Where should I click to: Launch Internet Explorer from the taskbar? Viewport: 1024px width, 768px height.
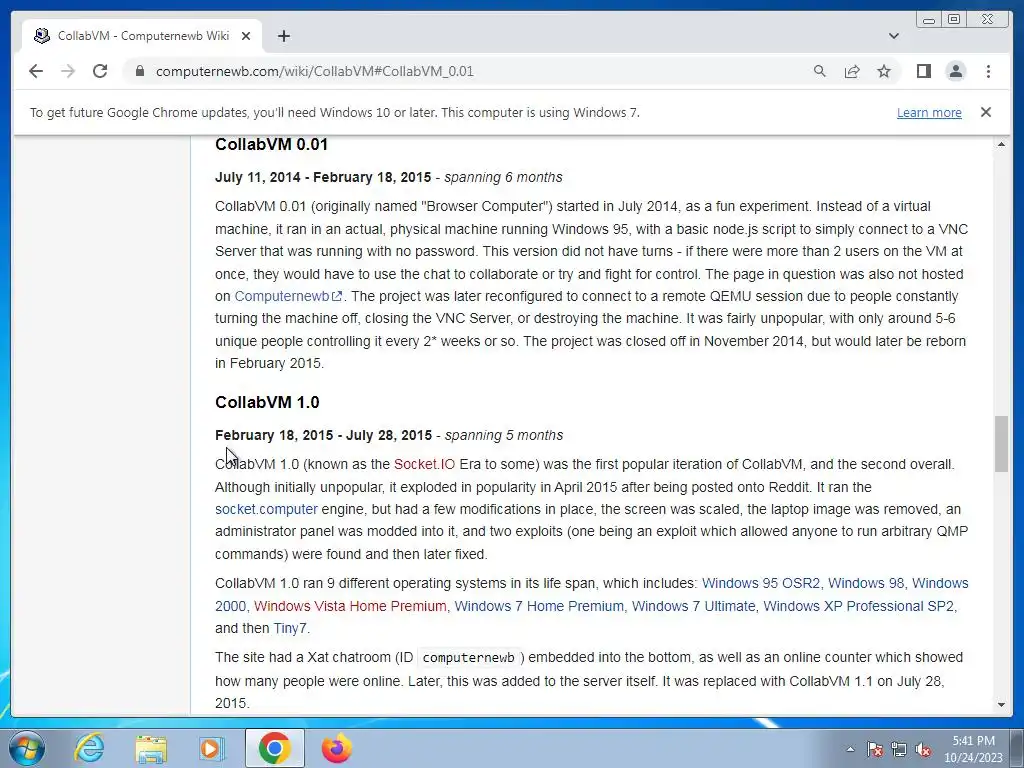point(89,748)
